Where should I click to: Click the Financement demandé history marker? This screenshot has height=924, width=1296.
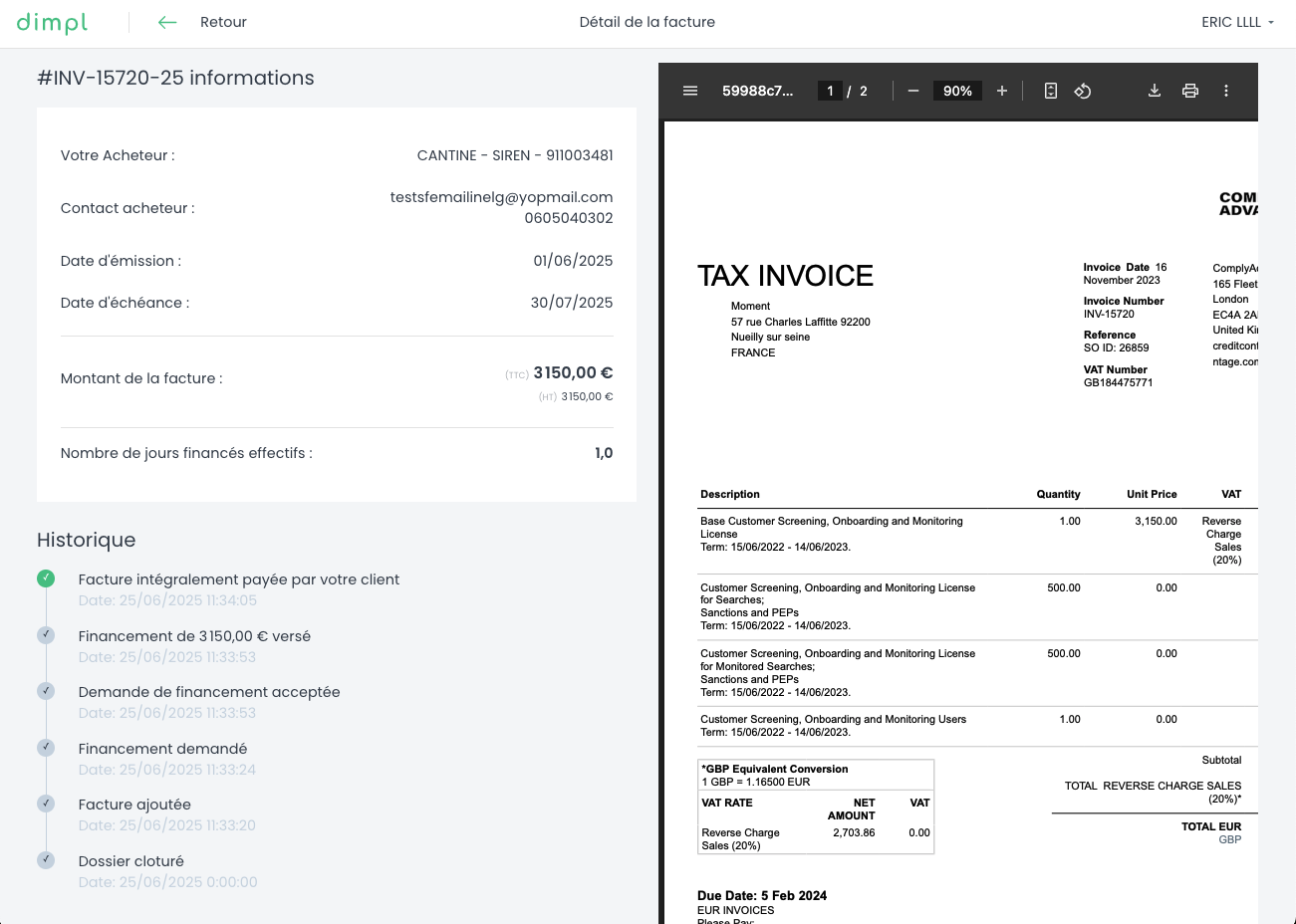(x=46, y=748)
